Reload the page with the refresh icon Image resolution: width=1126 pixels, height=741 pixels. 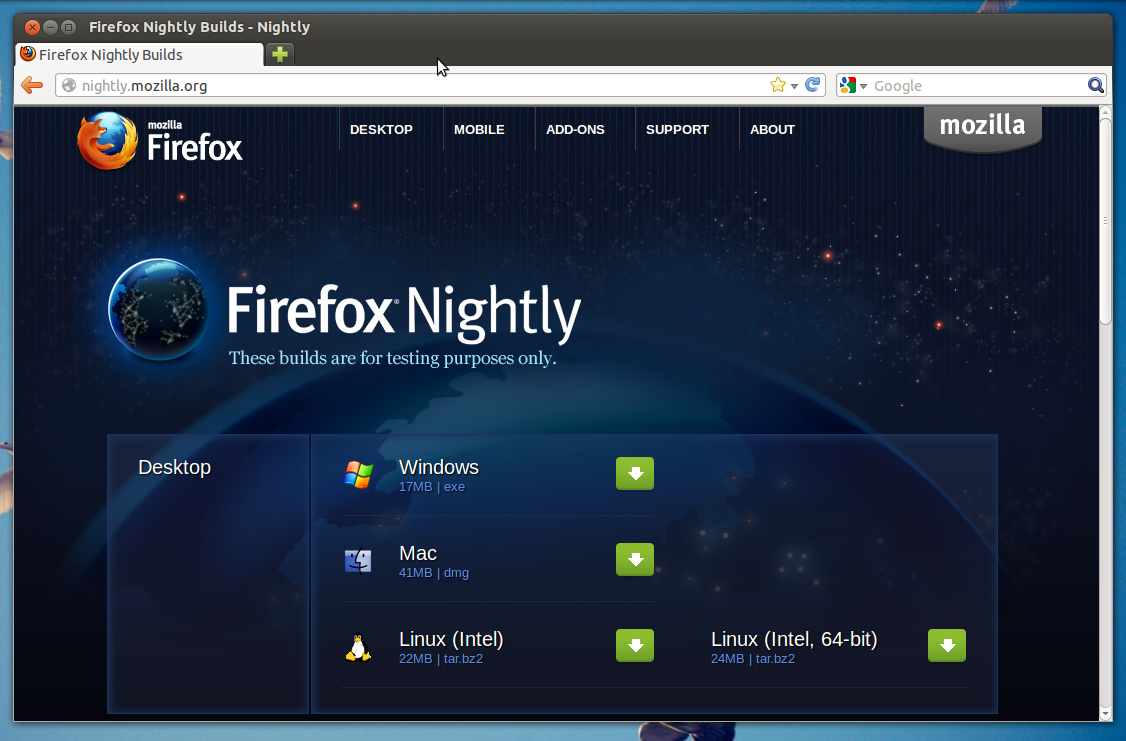tap(812, 85)
